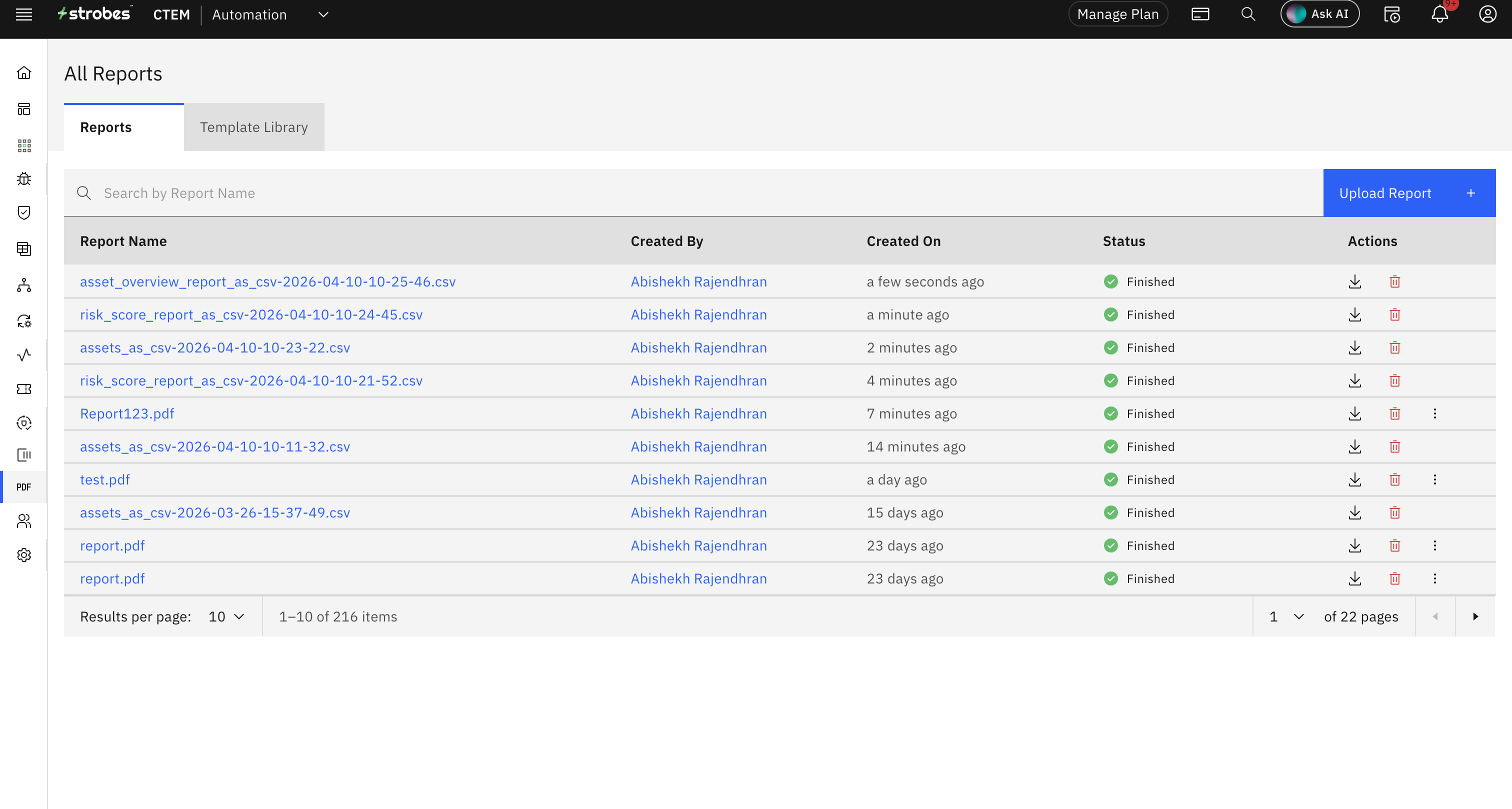Screen dimensions: 1512x809
Task: Open the hamburger menu in top bar
Action: (x=24, y=14)
